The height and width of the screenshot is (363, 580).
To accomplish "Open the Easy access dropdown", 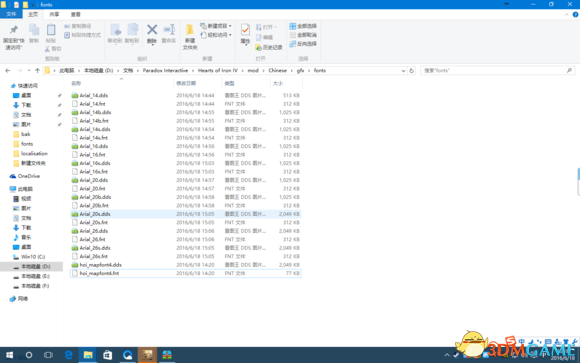I will click(216, 35).
